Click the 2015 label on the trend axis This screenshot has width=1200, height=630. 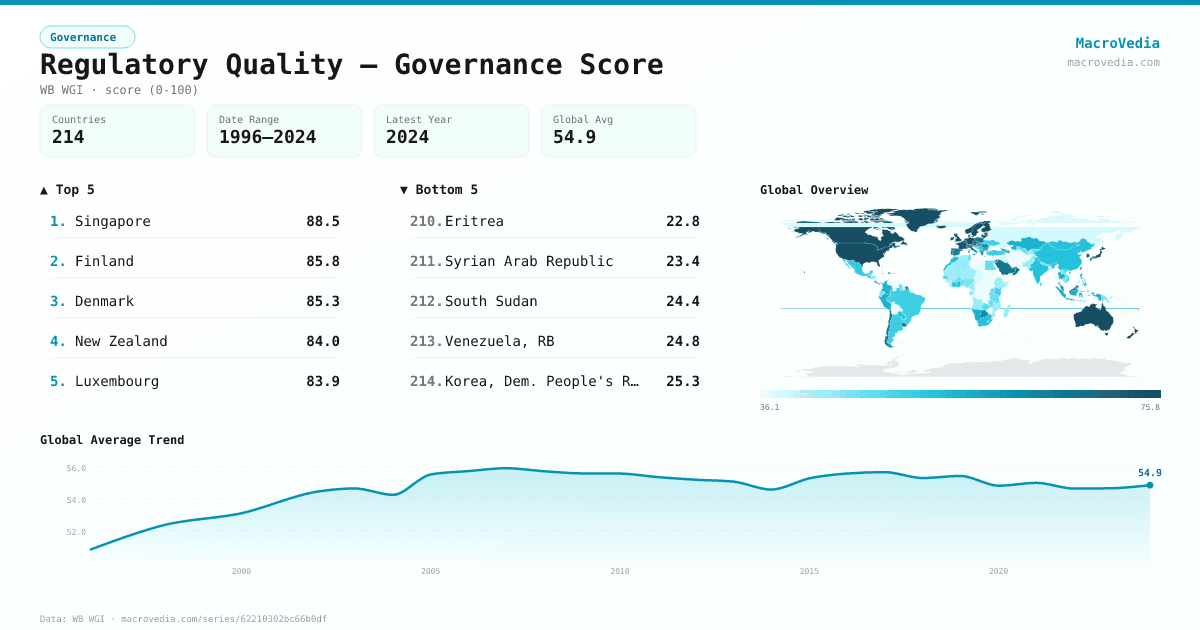pos(809,571)
